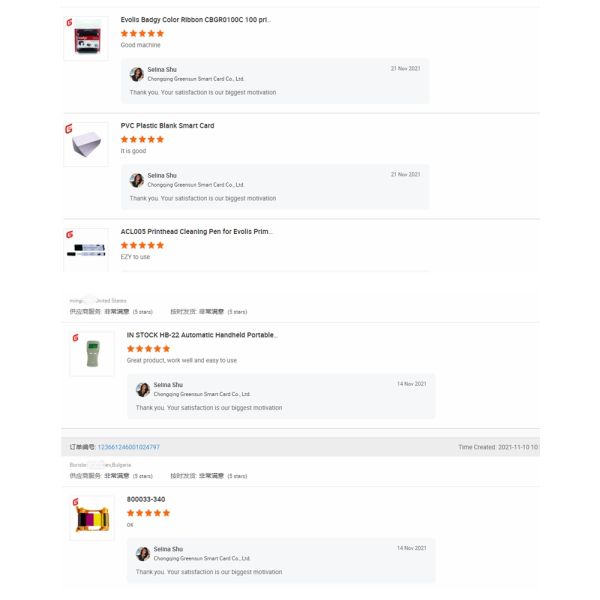
Task: Click Selina Shu's avatar in the HB-22 review reply
Action: coord(143,389)
